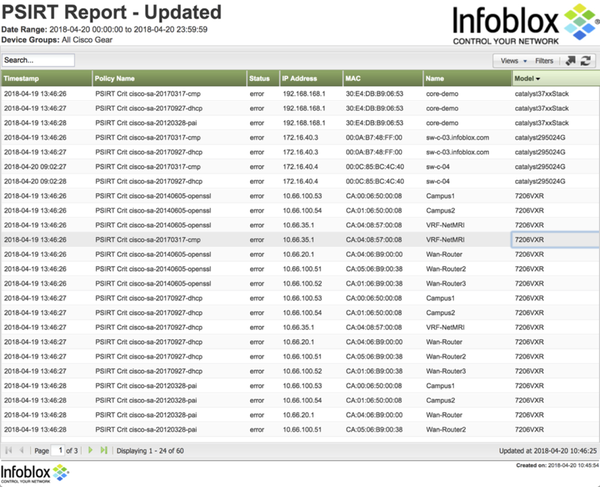This screenshot has width=600, height=487.
Task: Sort by Name column header
Action: click(468, 78)
